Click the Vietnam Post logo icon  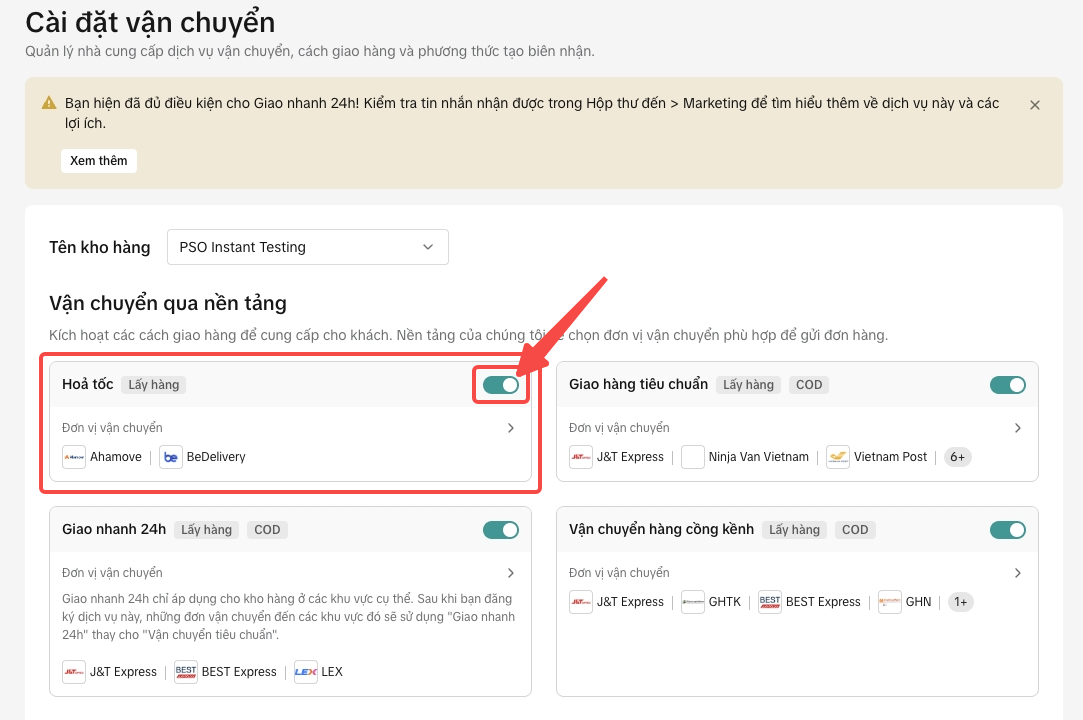838,457
